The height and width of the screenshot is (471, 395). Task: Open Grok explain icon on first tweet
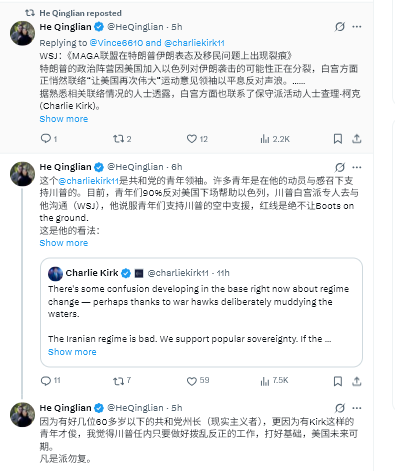pyautogui.click(x=340, y=27)
